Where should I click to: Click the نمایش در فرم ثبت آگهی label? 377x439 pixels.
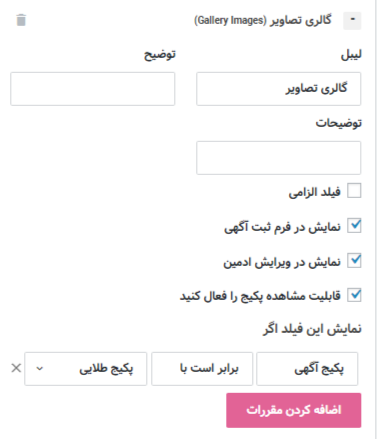pyautogui.click(x=282, y=227)
